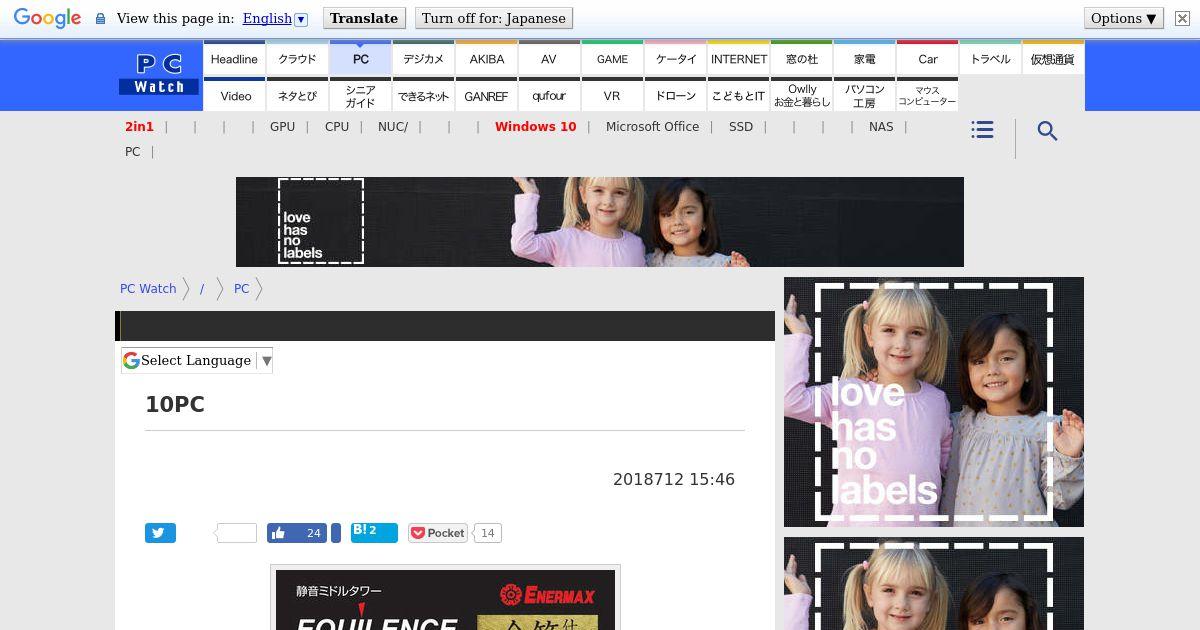Open the トラベル tab
The height and width of the screenshot is (630, 1200).
coord(990,58)
